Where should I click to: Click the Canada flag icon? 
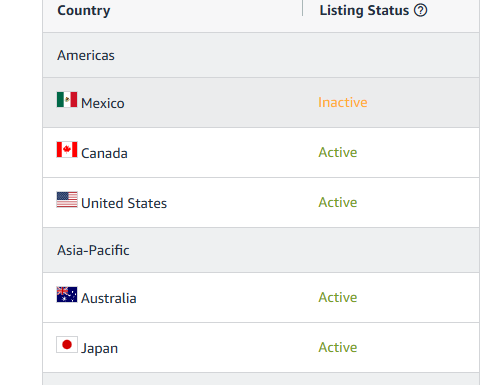tap(67, 150)
